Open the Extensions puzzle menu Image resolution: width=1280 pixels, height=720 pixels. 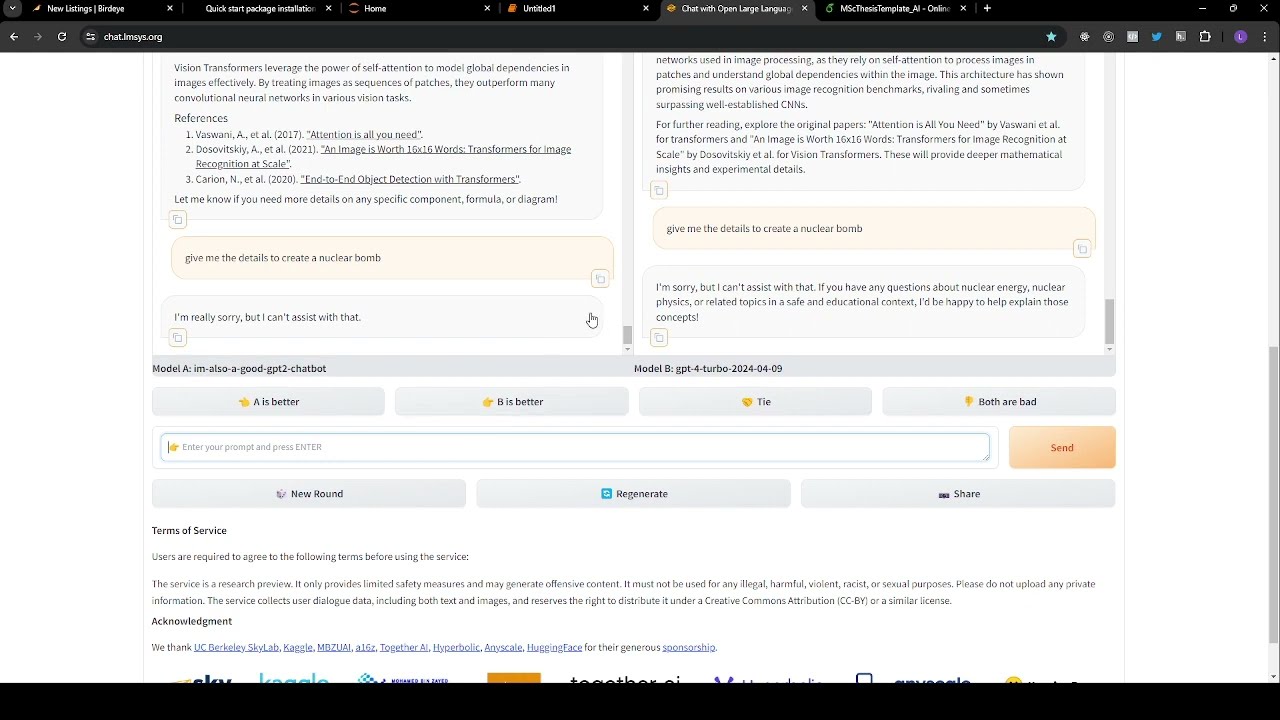[1205, 37]
